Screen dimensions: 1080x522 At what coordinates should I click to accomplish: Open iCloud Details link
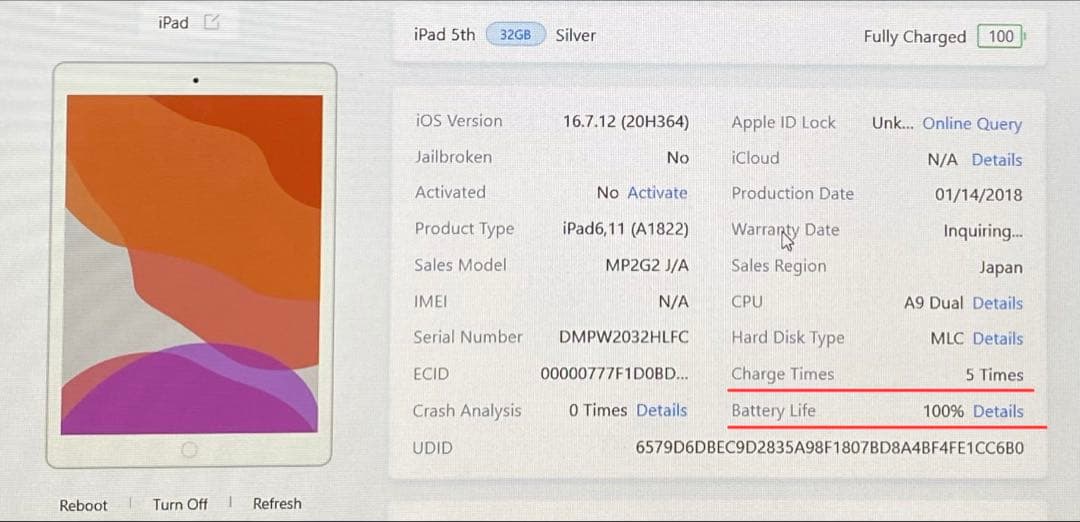[997, 160]
